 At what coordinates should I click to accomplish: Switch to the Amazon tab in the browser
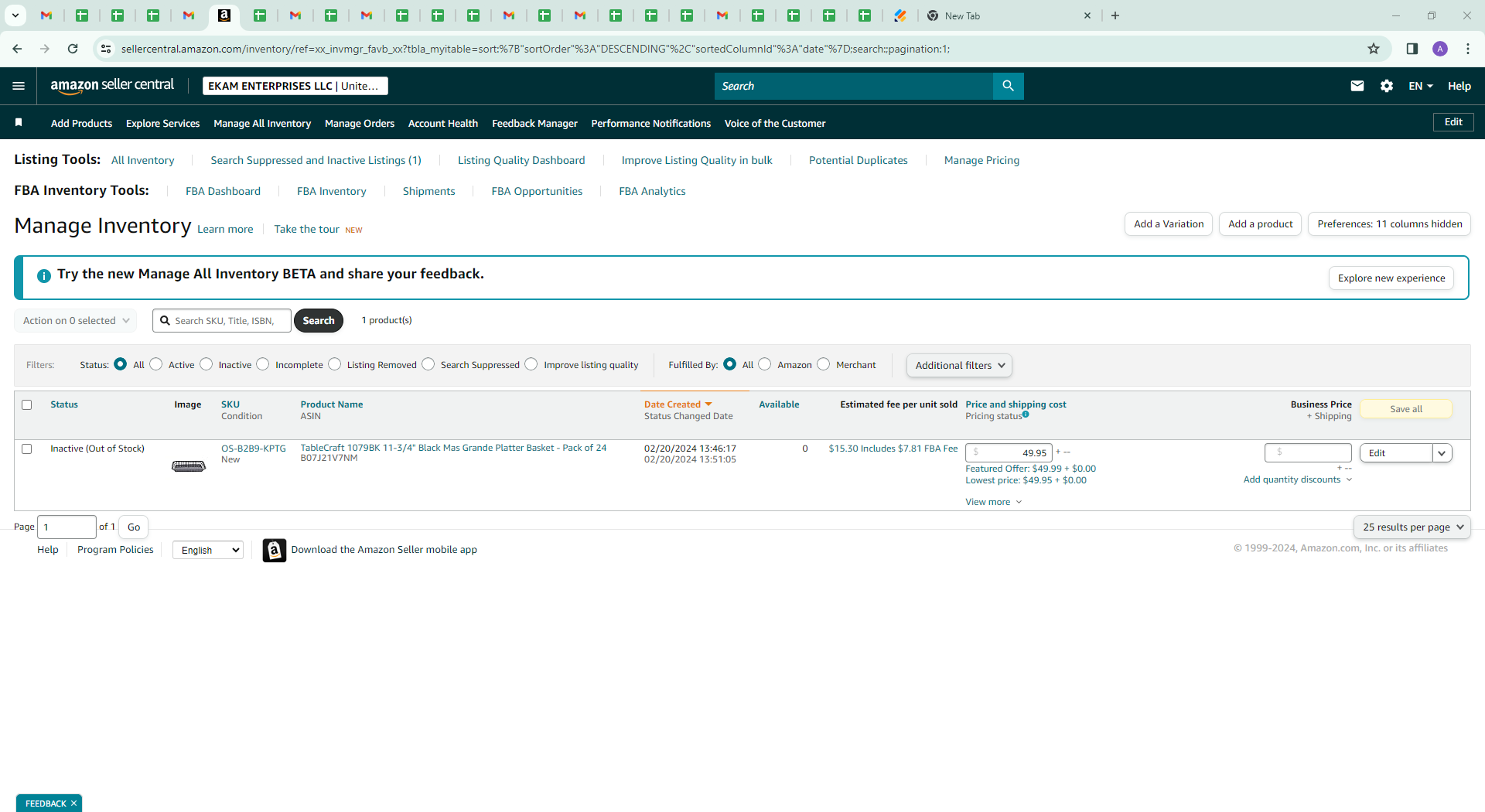[x=224, y=15]
